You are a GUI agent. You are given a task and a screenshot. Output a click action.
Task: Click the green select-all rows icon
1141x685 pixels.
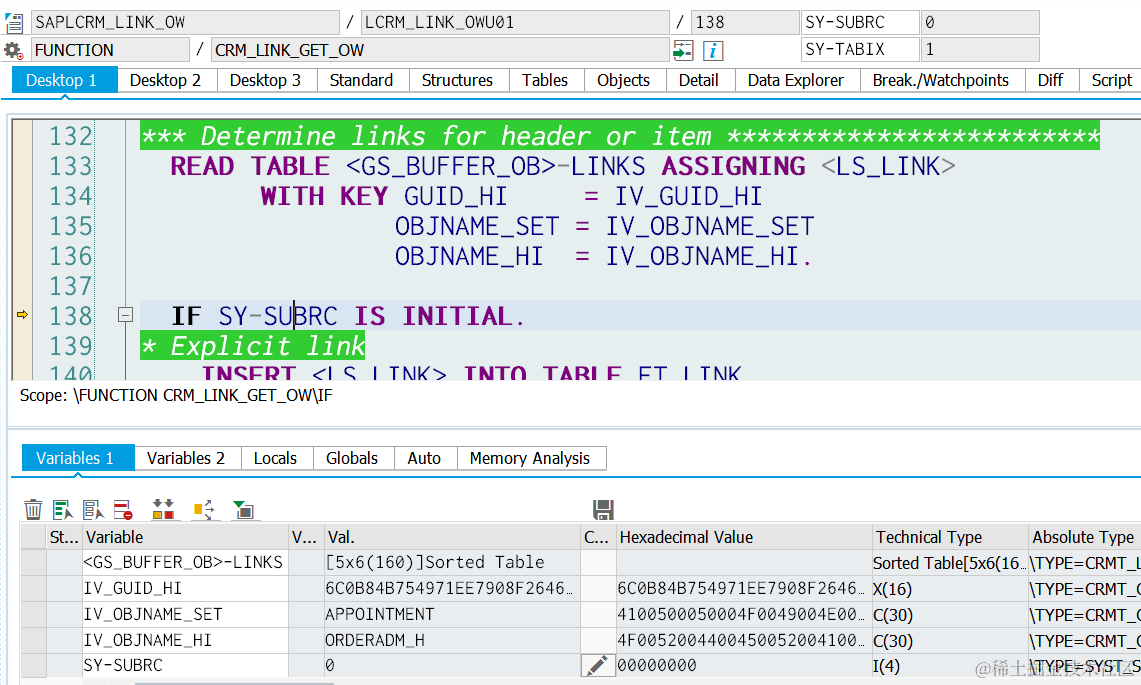coord(63,510)
